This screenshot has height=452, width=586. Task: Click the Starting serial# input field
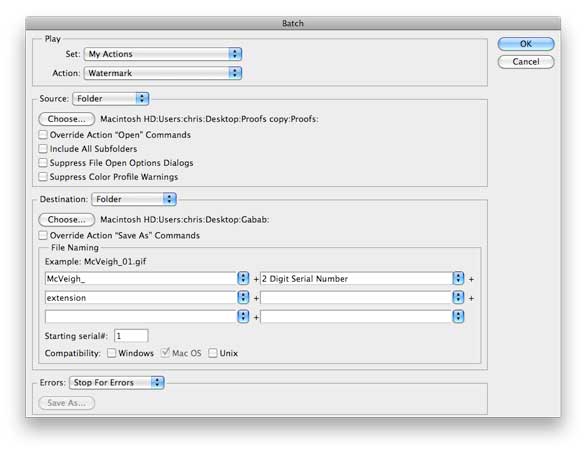coord(131,336)
